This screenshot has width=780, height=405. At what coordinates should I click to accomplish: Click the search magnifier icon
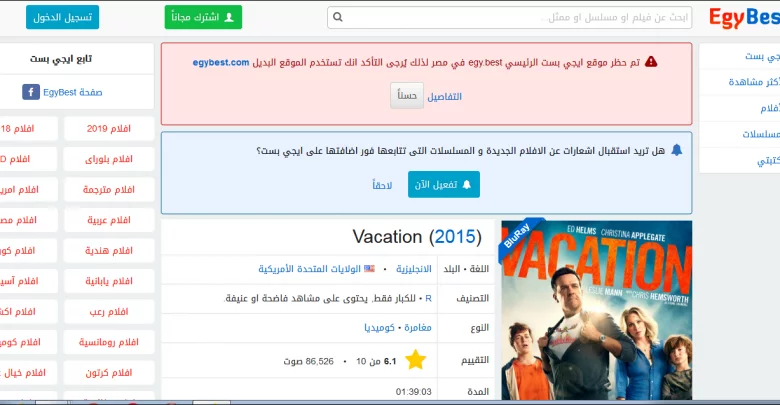(x=338, y=17)
